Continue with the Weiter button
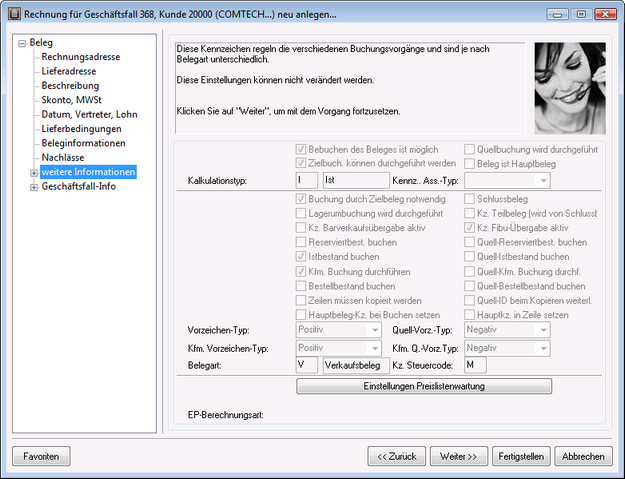The height and width of the screenshot is (479, 625). pos(459,456)
